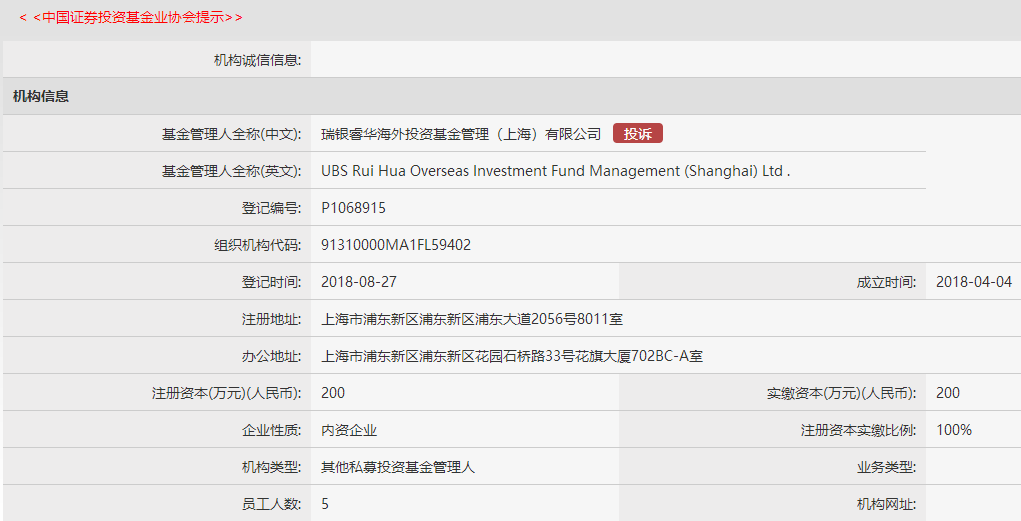Click the 组织机构代码 label
1021x521 pixels.
coord(258,246)
